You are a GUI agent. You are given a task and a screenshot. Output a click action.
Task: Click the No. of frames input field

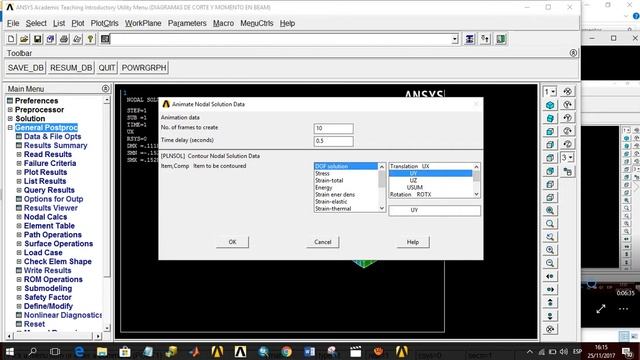tap(333, 128)
